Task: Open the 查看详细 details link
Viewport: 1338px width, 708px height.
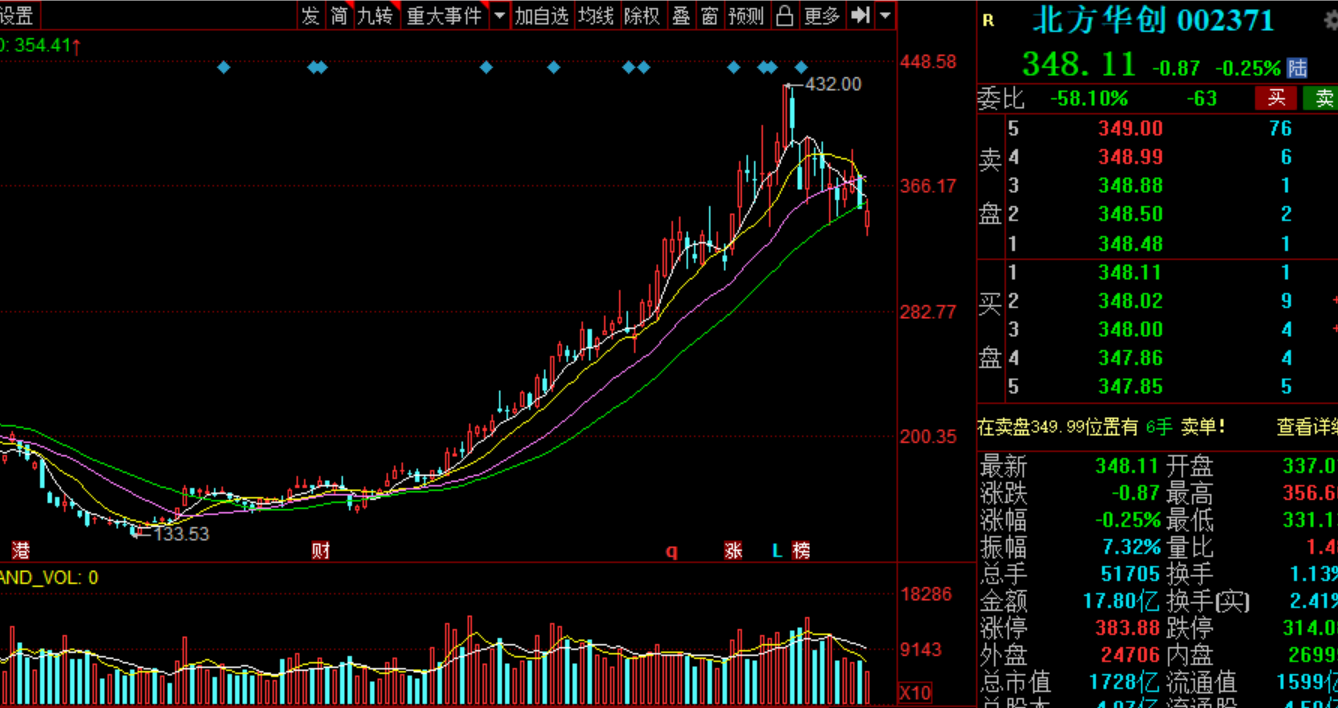Action: coord(1307,427)
